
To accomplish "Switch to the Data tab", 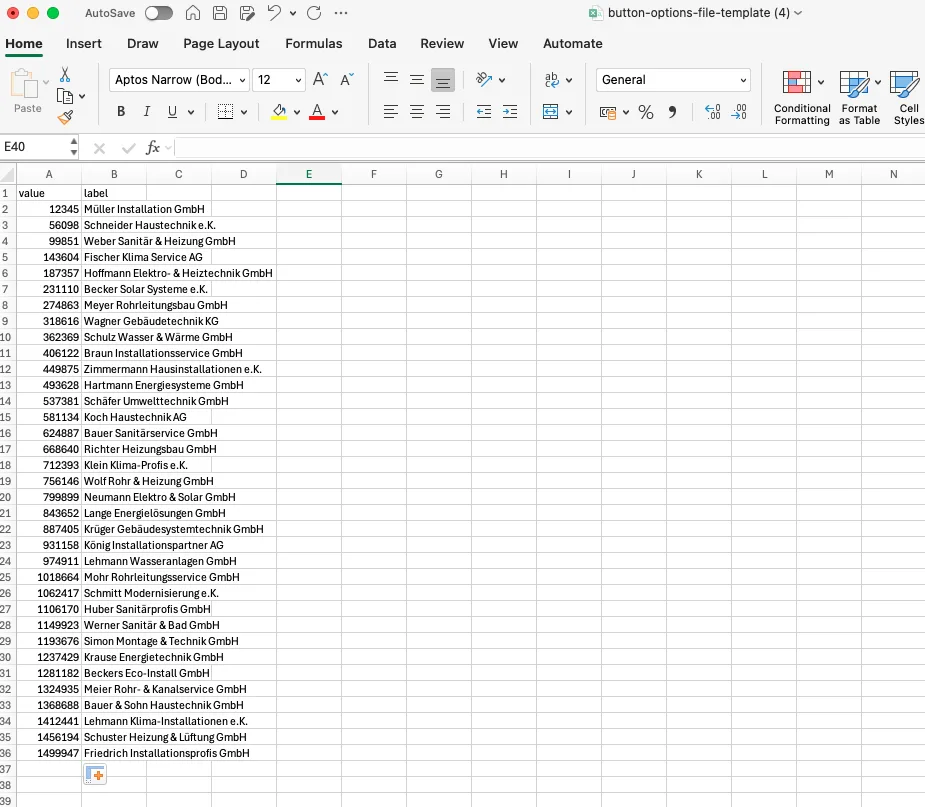I will [382, 44].
